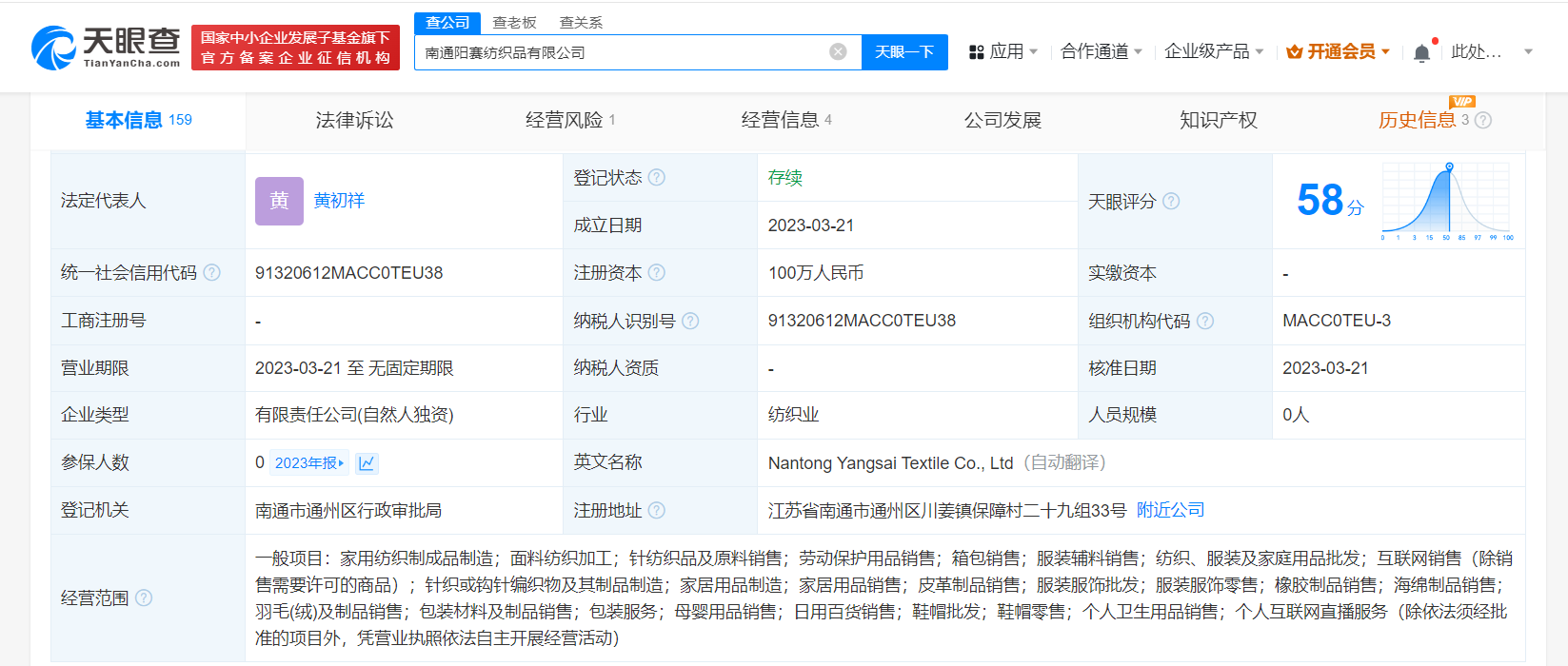Click the Tianyancha logo
This screenshot has height=666, width=1568.
(x=106, y=48)
